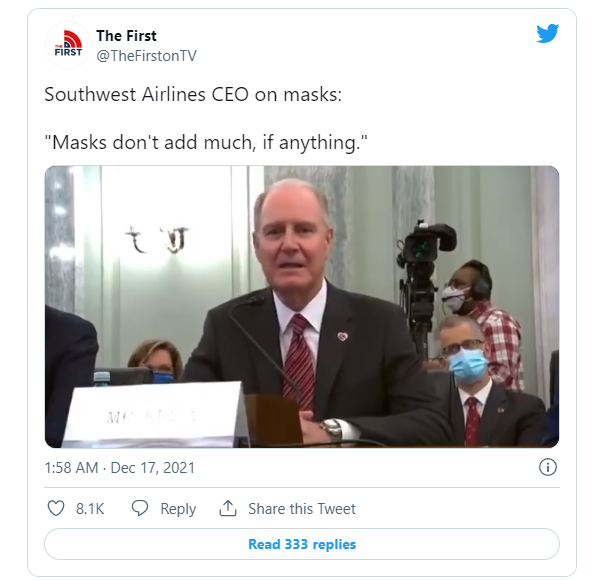Open the Twitter info circle icon
The width and height of the screenshot is (604, 580).
click(547, 467)
